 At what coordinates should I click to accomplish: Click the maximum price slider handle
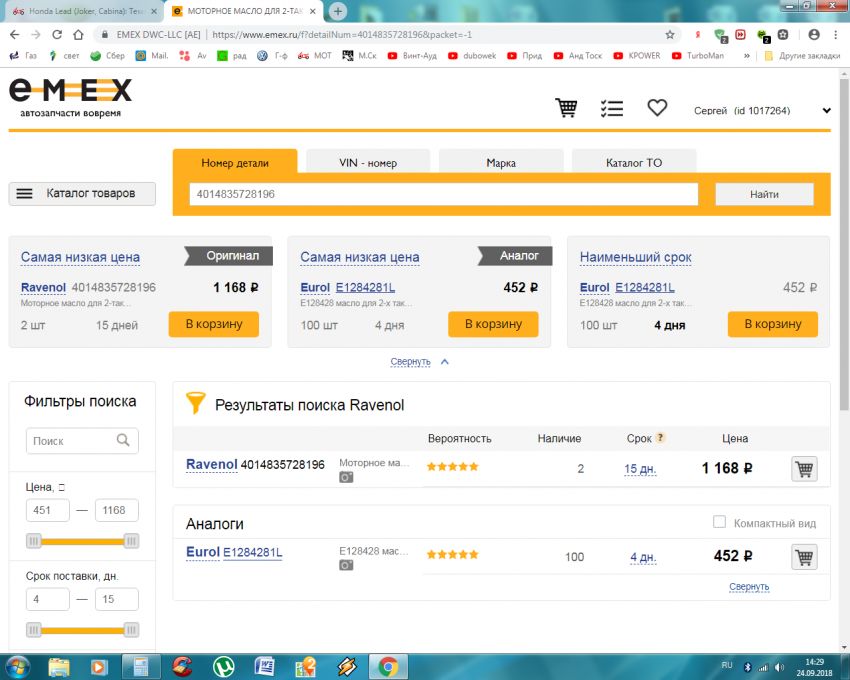coord(131,541)
